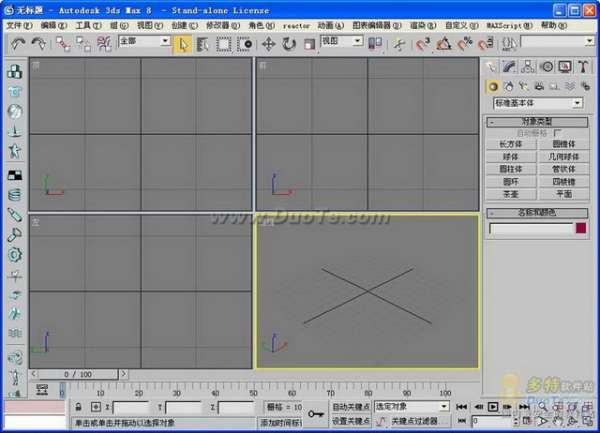600x433 pixels.
Task: Open the Modify panel tab
Action: click(509, 67)
